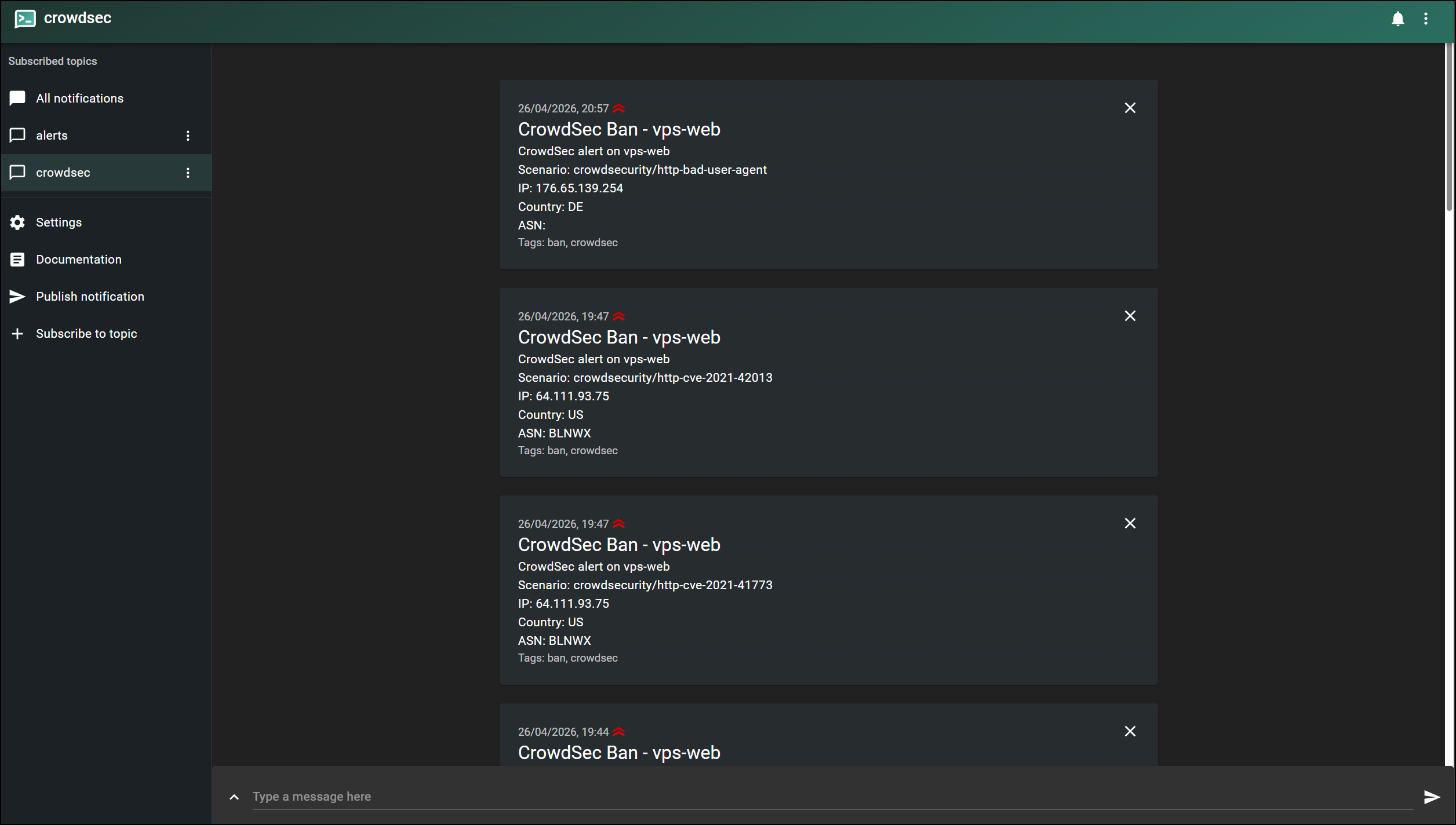Click the IP line in the cve-2021-42013 notification
The height and width of the screenshot is (825, 1456).
[563, 396]
